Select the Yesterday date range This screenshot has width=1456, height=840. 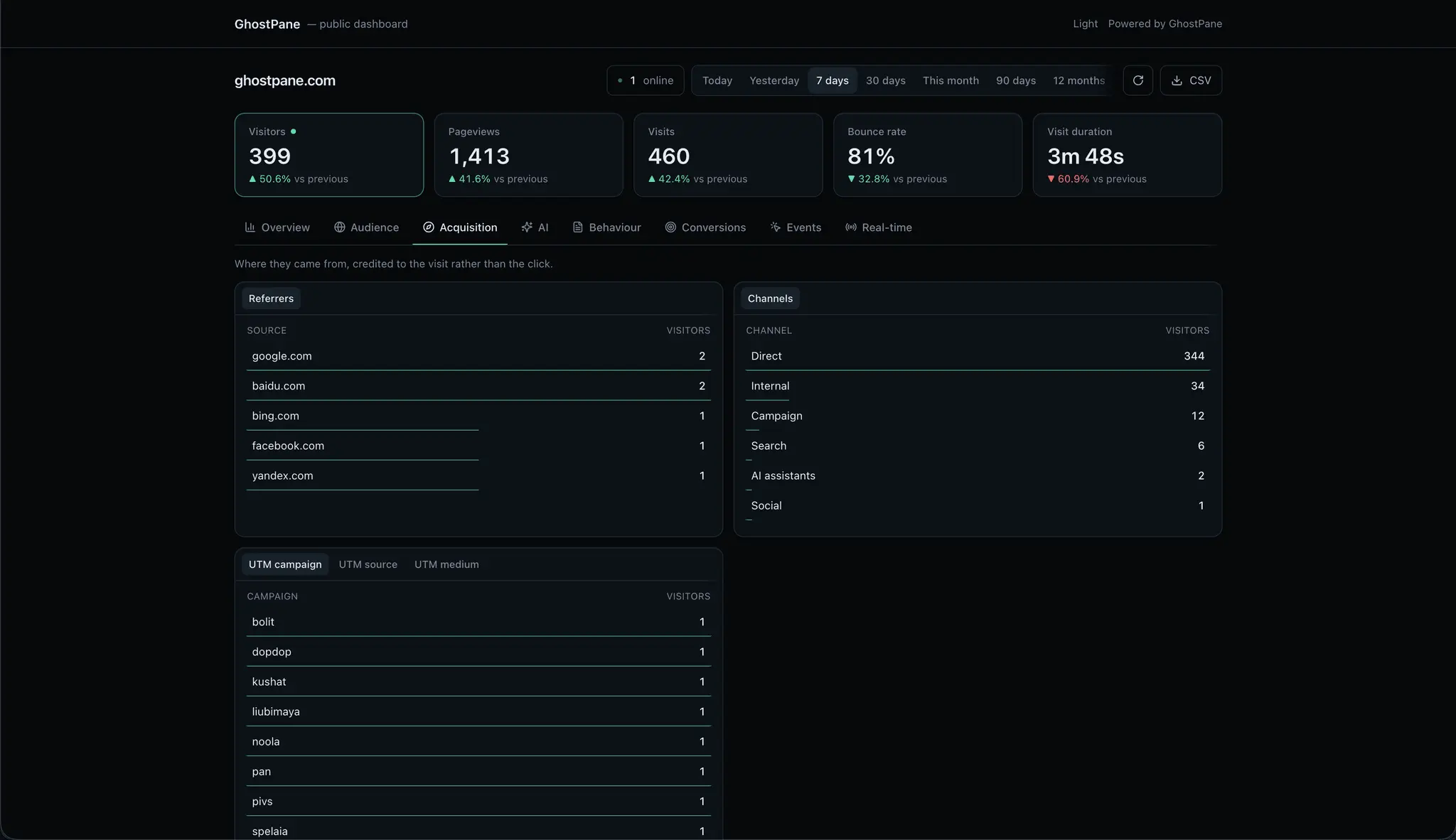[774, 80]
